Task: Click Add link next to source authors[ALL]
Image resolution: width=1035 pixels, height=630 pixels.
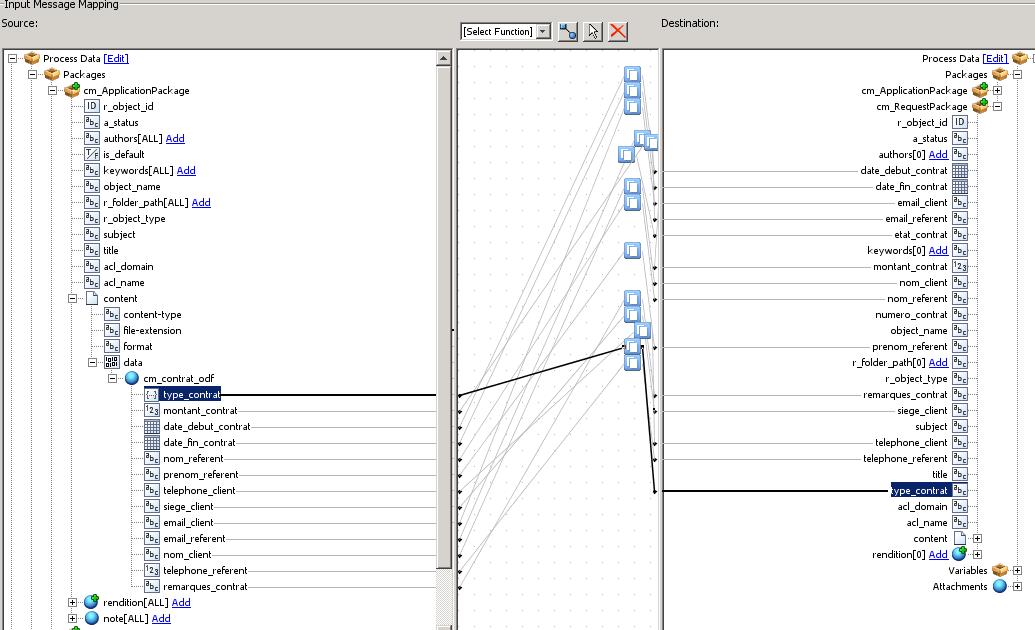Action: (x=175, y=139)
